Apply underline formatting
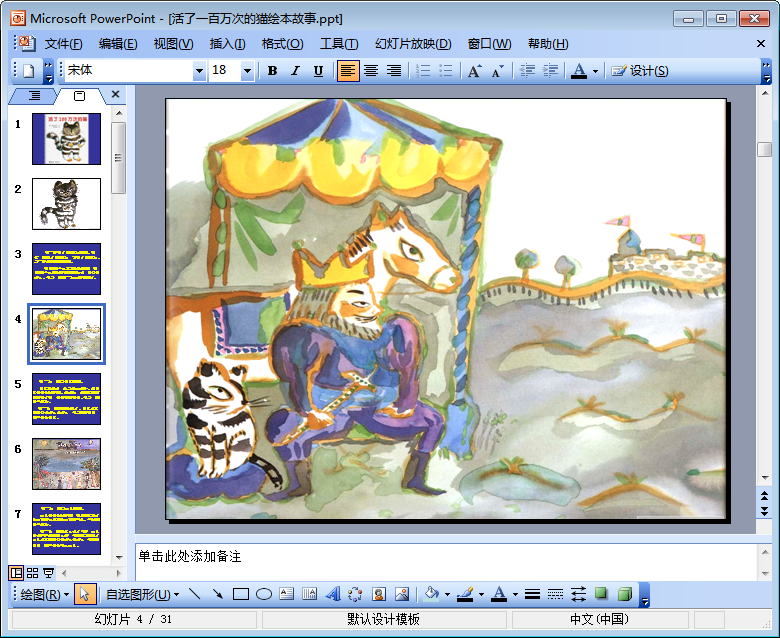 tap(318, 71)
